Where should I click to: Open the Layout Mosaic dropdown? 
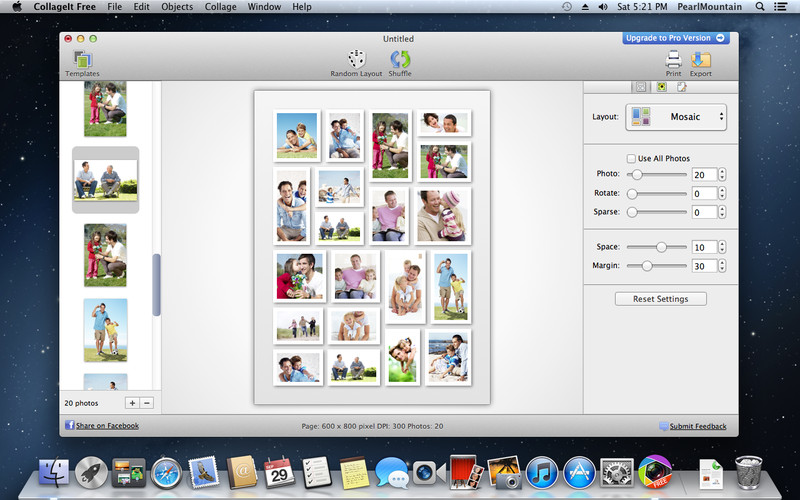(676, 117)
